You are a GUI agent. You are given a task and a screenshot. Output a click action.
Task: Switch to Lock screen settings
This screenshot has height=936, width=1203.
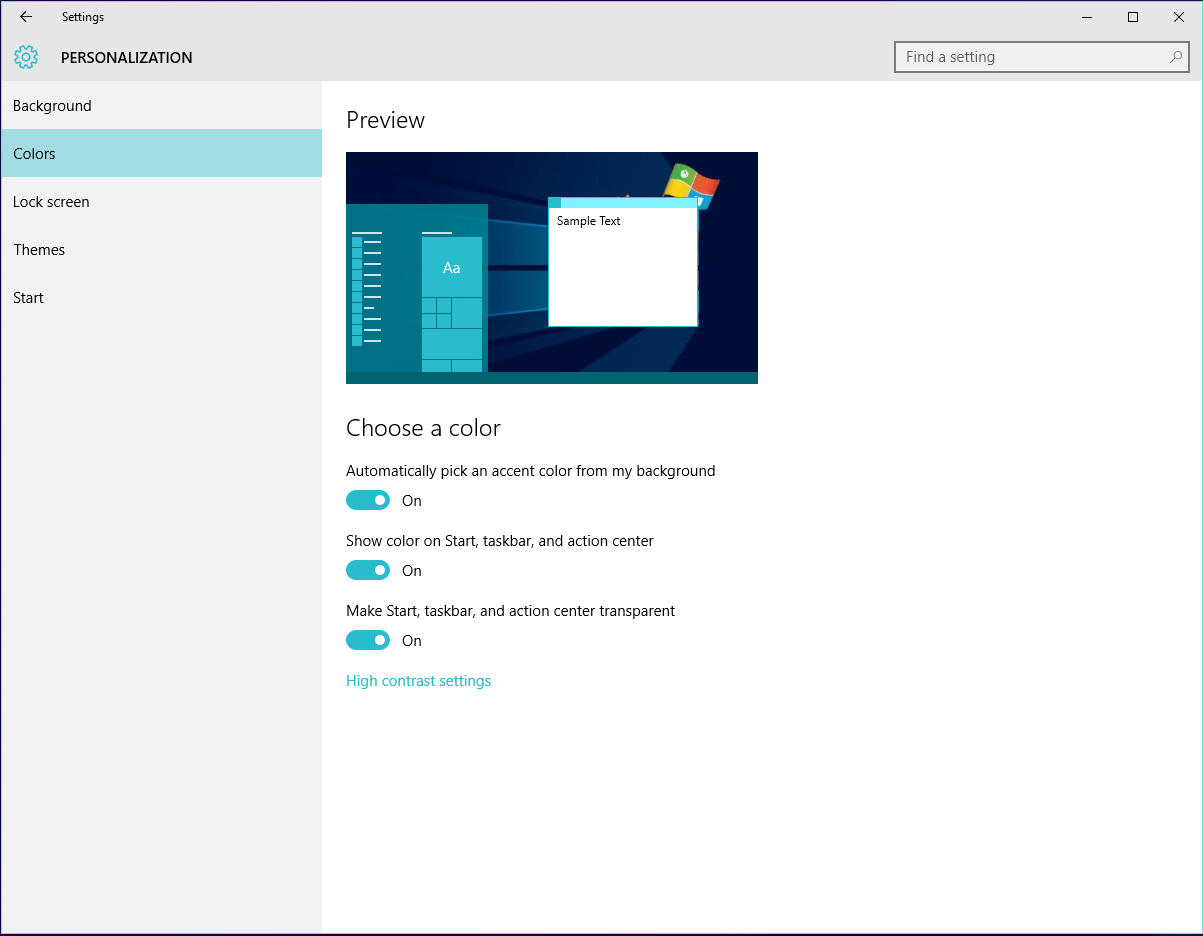[x=161, y=202]
